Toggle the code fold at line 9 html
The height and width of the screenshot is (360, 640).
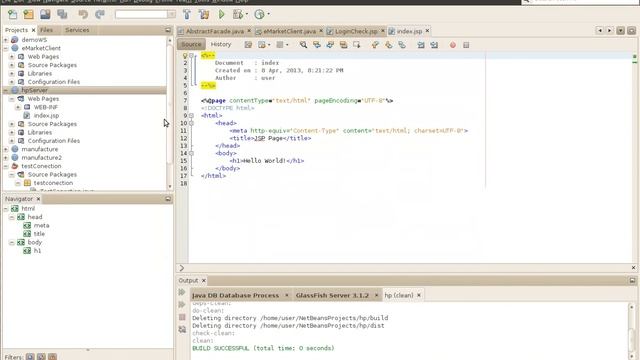coord(191,116)
